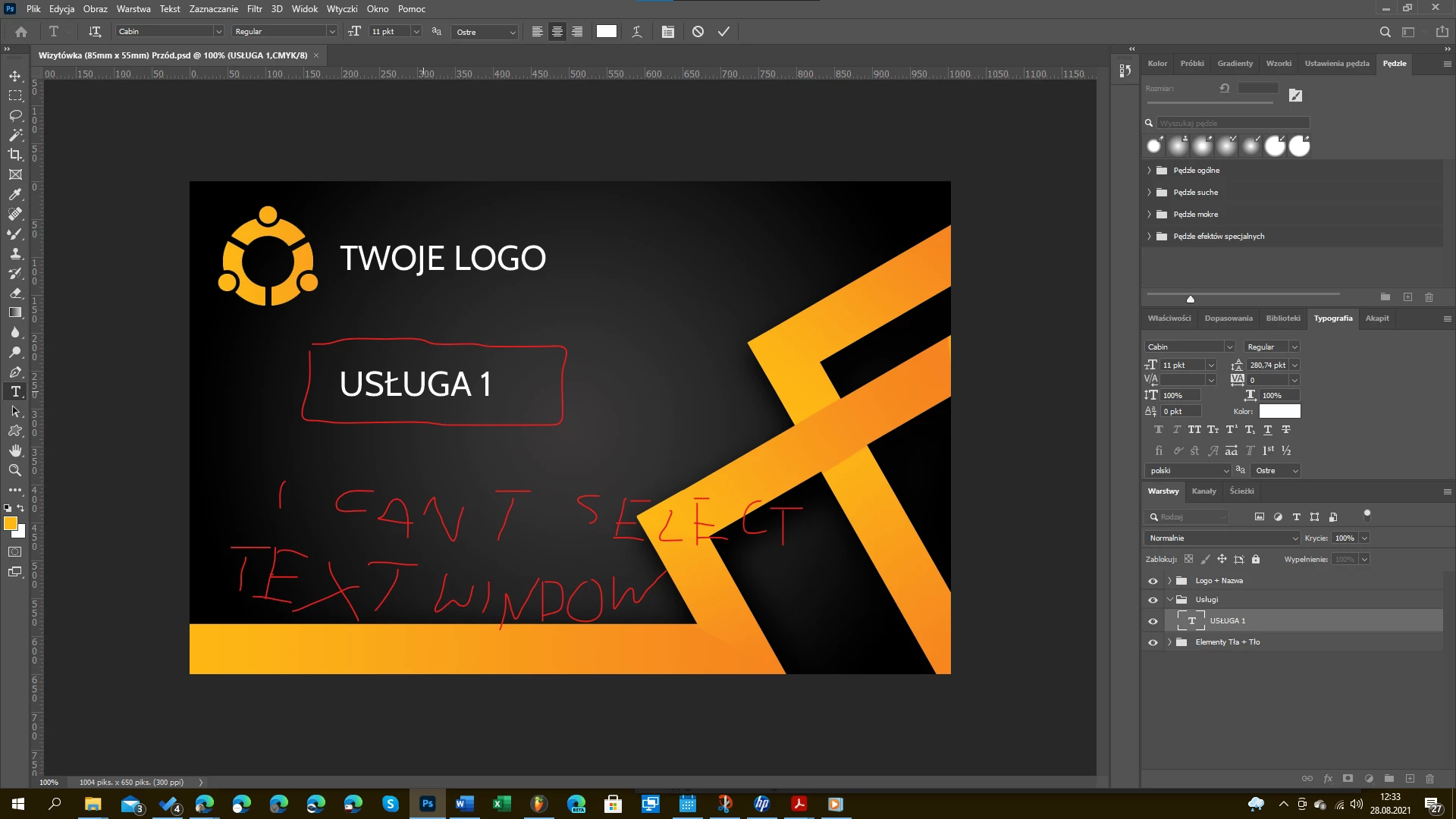Screen dimensions: 1456x819
Task: Switch to the Kanały tab
Action: point(1203,491)
